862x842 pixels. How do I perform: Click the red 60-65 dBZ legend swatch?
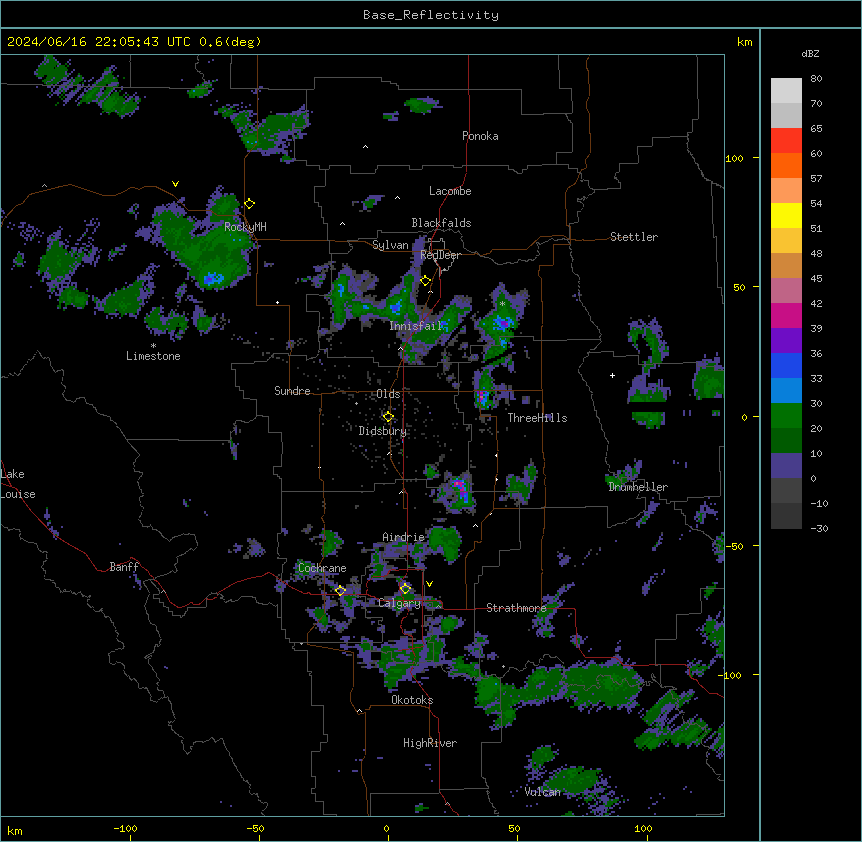tap(786, 141)
